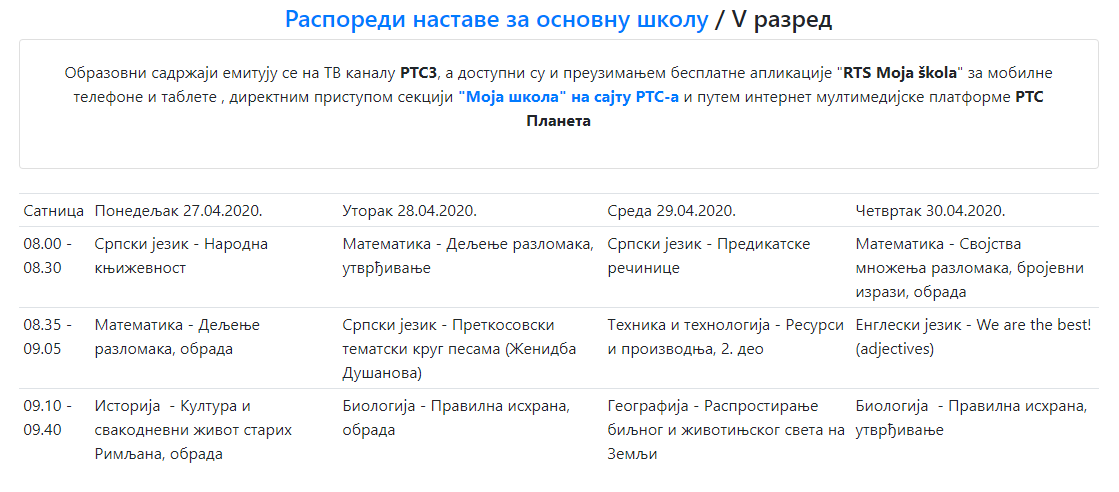Select the "Среда 29.04.2020." column header
This screenshot has height=492, width=1119.
point(671,211)
